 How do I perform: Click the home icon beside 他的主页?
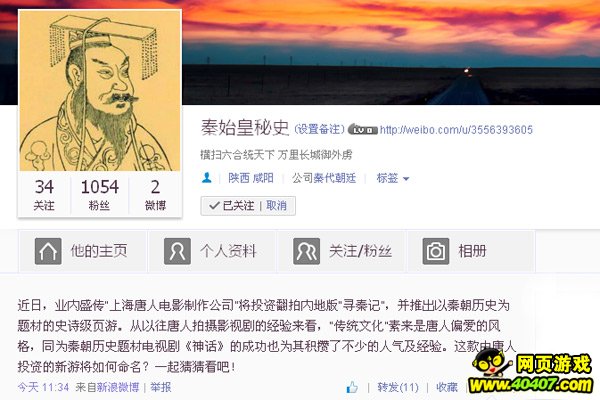pos(48,251)
